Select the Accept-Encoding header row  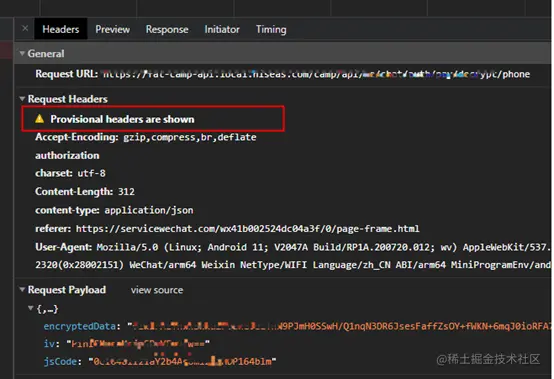tap(146, 137)
